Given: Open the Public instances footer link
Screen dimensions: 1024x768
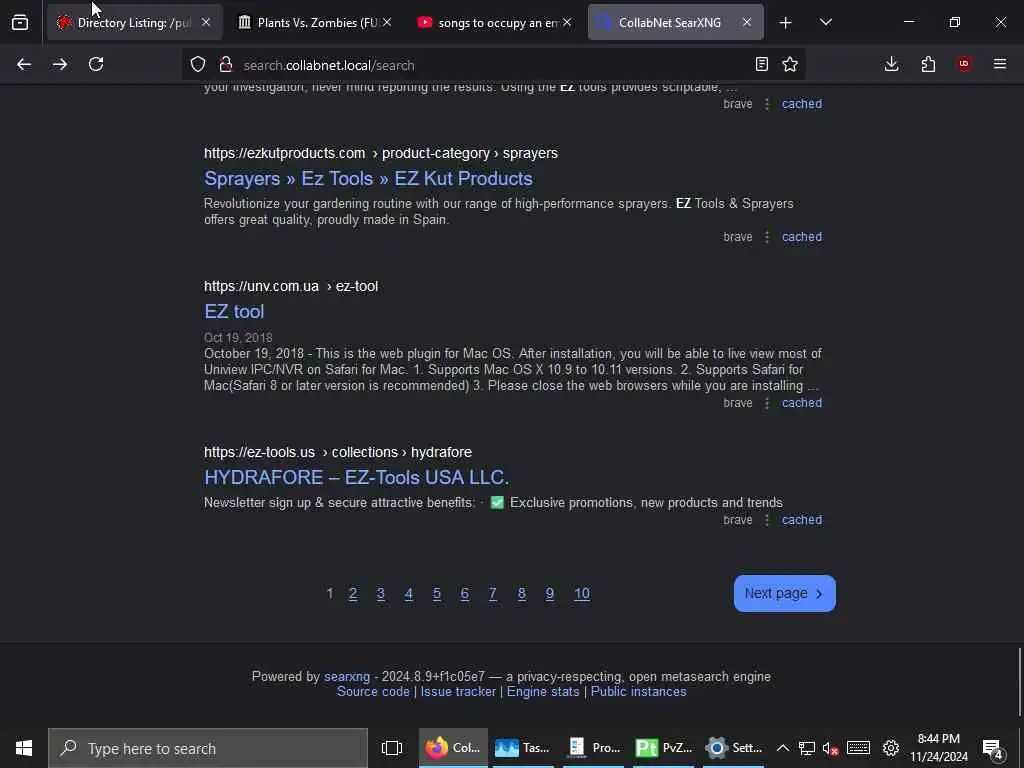Looking at the screenshot, I should point(639,692).
